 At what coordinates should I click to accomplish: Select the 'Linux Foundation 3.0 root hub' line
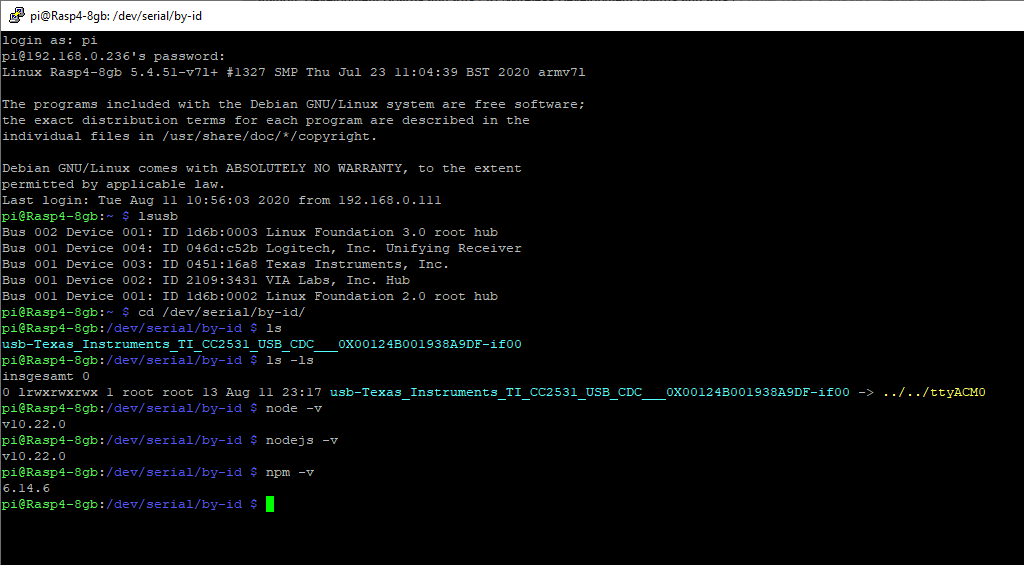click(x=250, y=233)
